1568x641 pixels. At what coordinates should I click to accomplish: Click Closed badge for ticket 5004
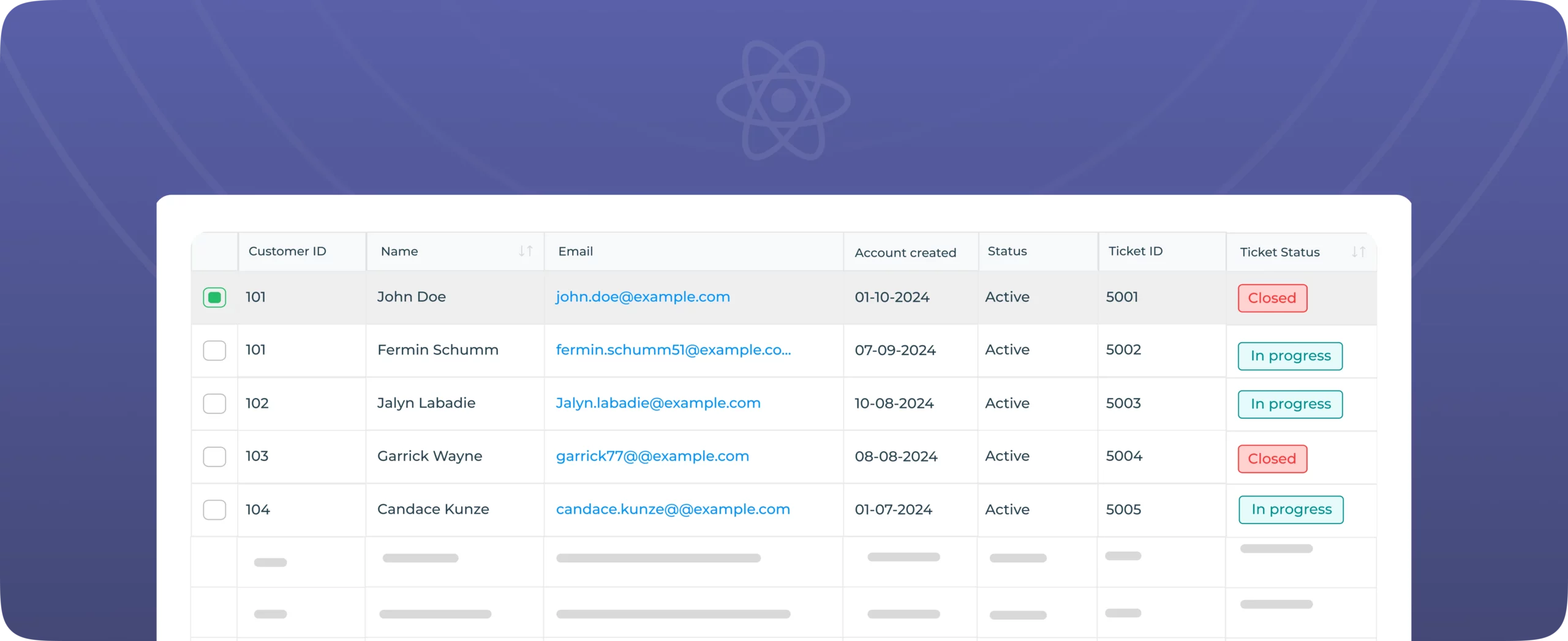point(1272,459)
